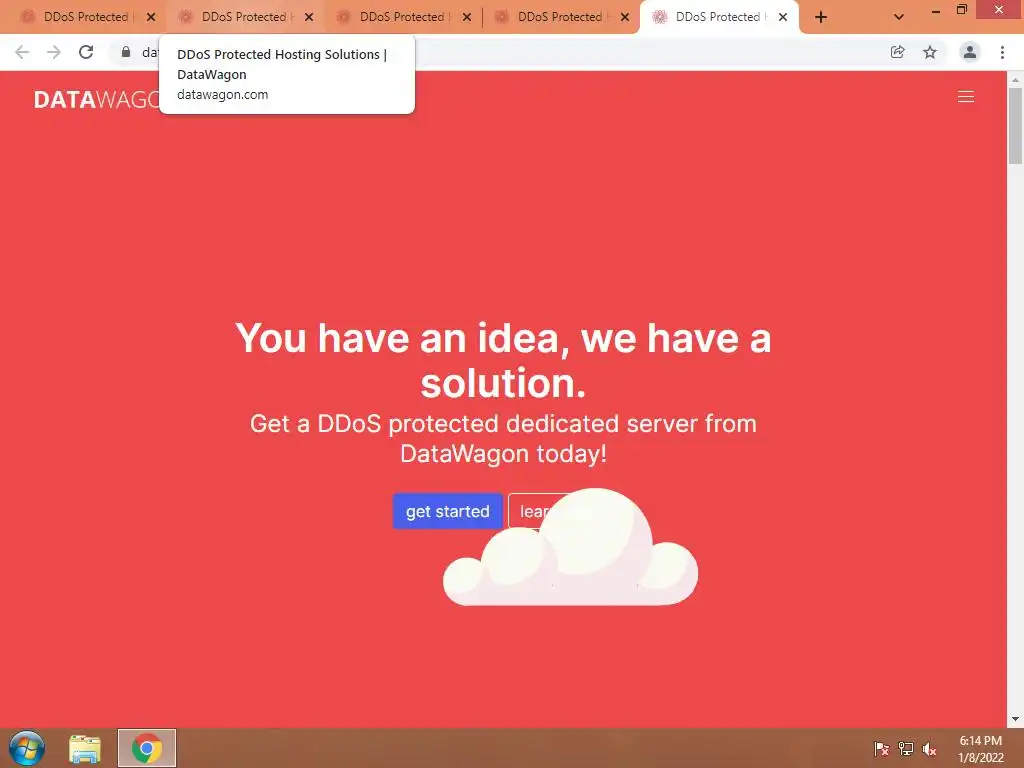1024x768 pixels.
Task: Close the third DDoS Protected tab
Action: tap(467, 17)
